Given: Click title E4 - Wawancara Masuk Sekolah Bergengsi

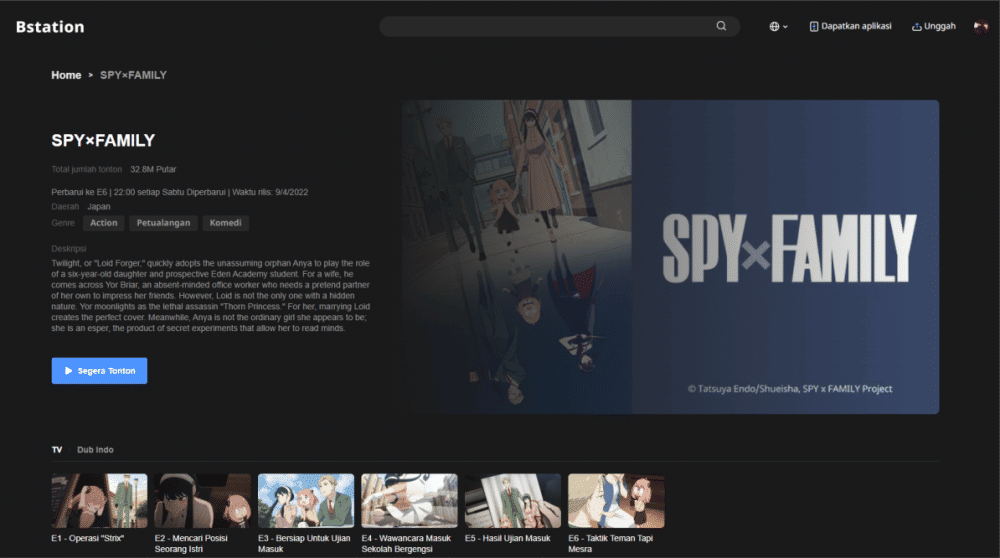Looking at the screenshot, I should (x=406, y=543).
